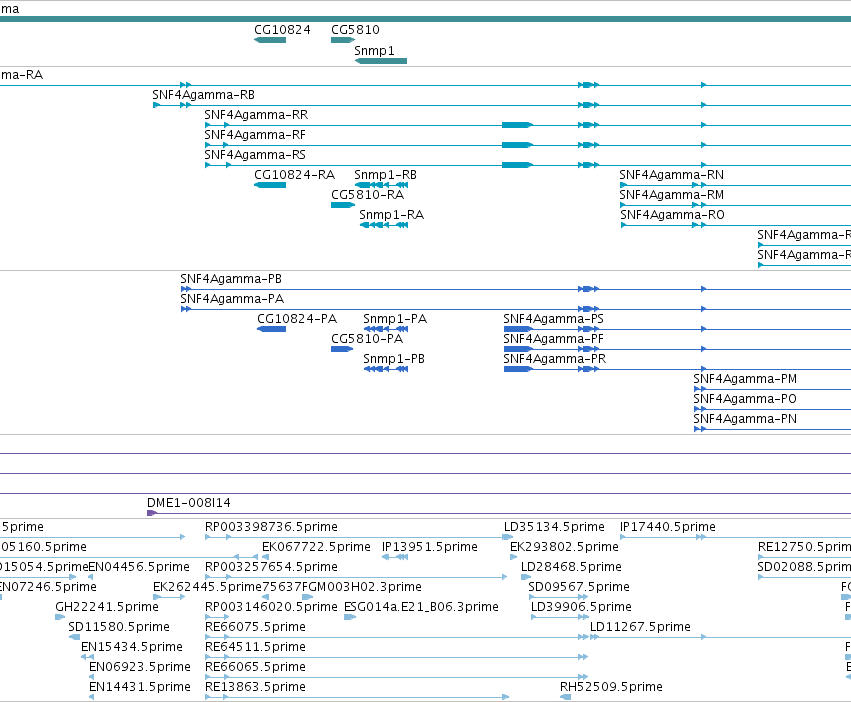Click the Snmp1-RA transcript label
Viewport: 851px width, 702px height.
[391, 215]
